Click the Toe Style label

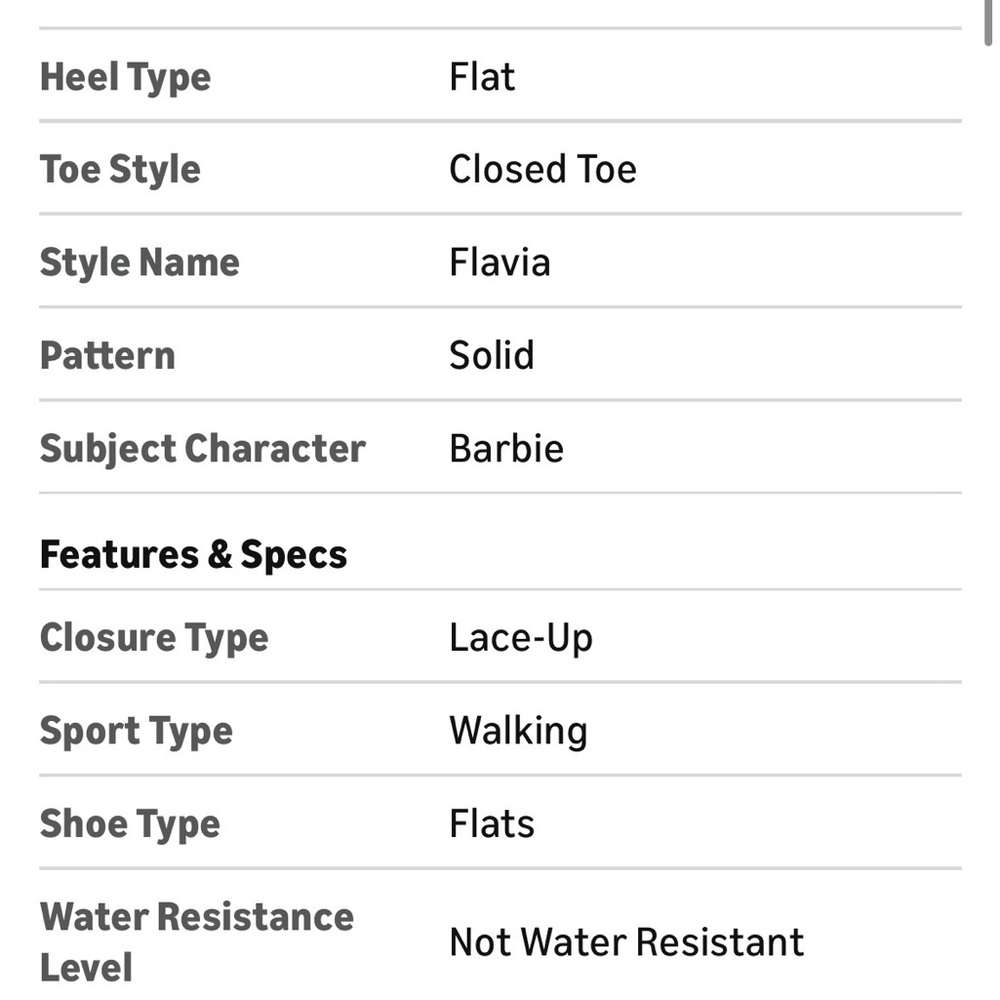pos(120,169)
